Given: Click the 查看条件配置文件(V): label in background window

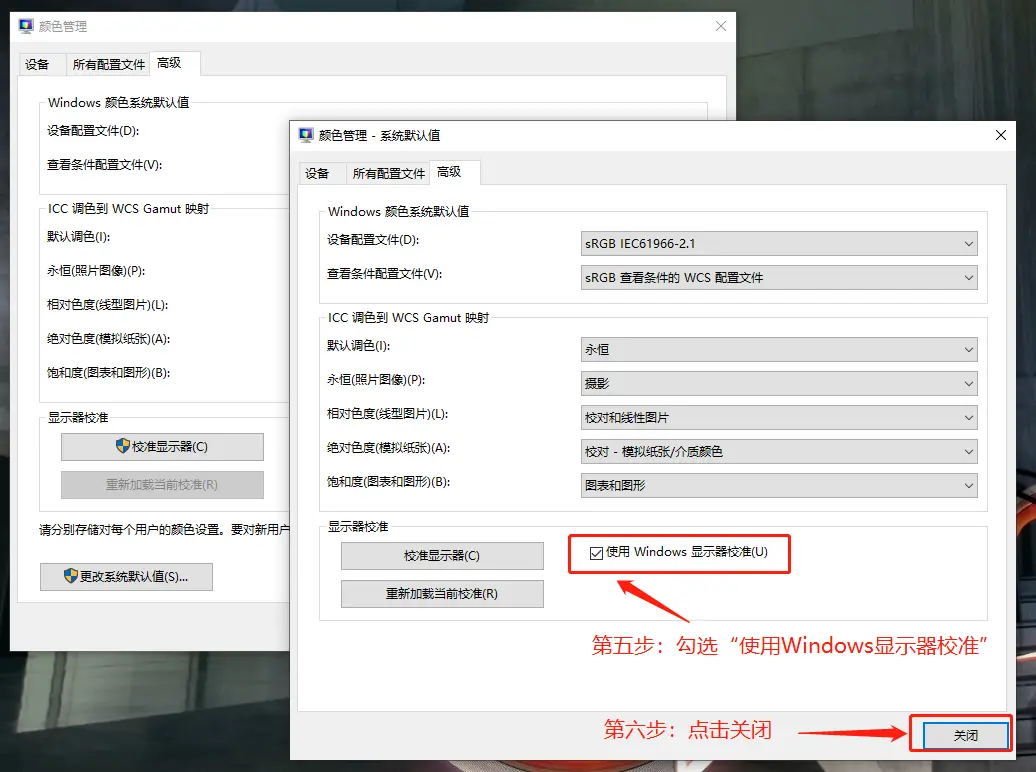Looking at the screenshot, I should tap(104, 165).
